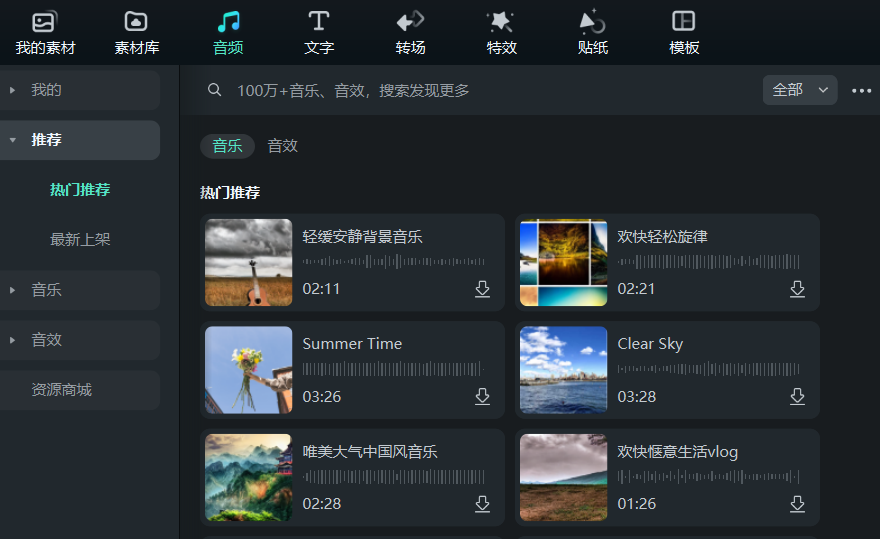This screenshot has width=880, height=539.
Task: Switch to the 音效 tab
Action: [282, 146]
